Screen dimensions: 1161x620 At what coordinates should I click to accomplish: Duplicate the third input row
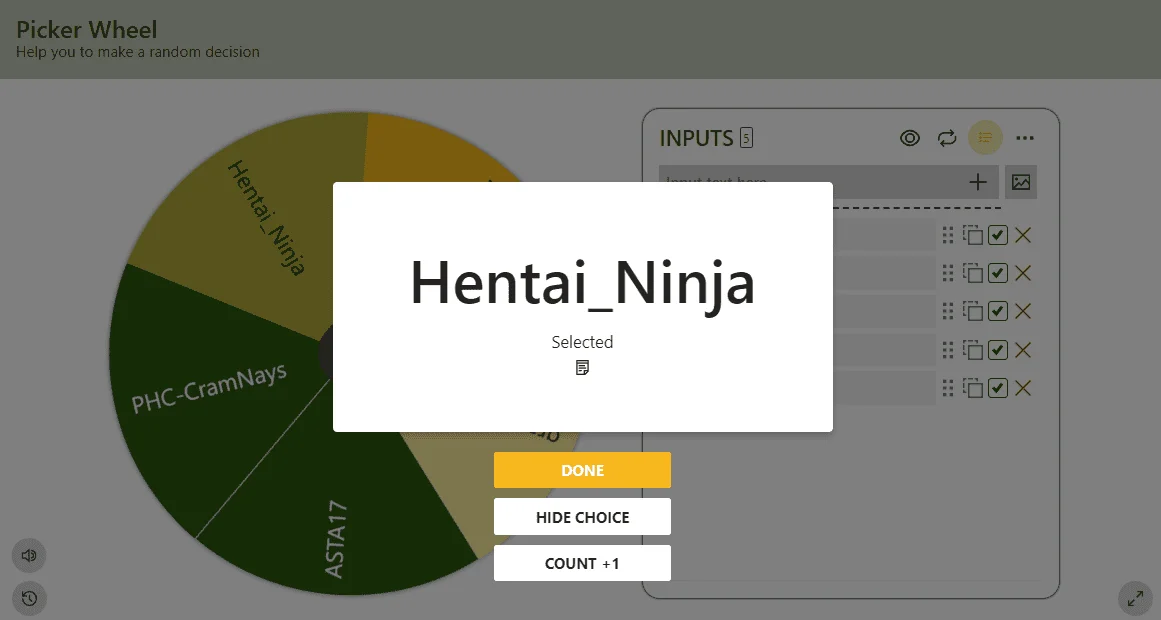pyautogui.click(x=973, y=311)
